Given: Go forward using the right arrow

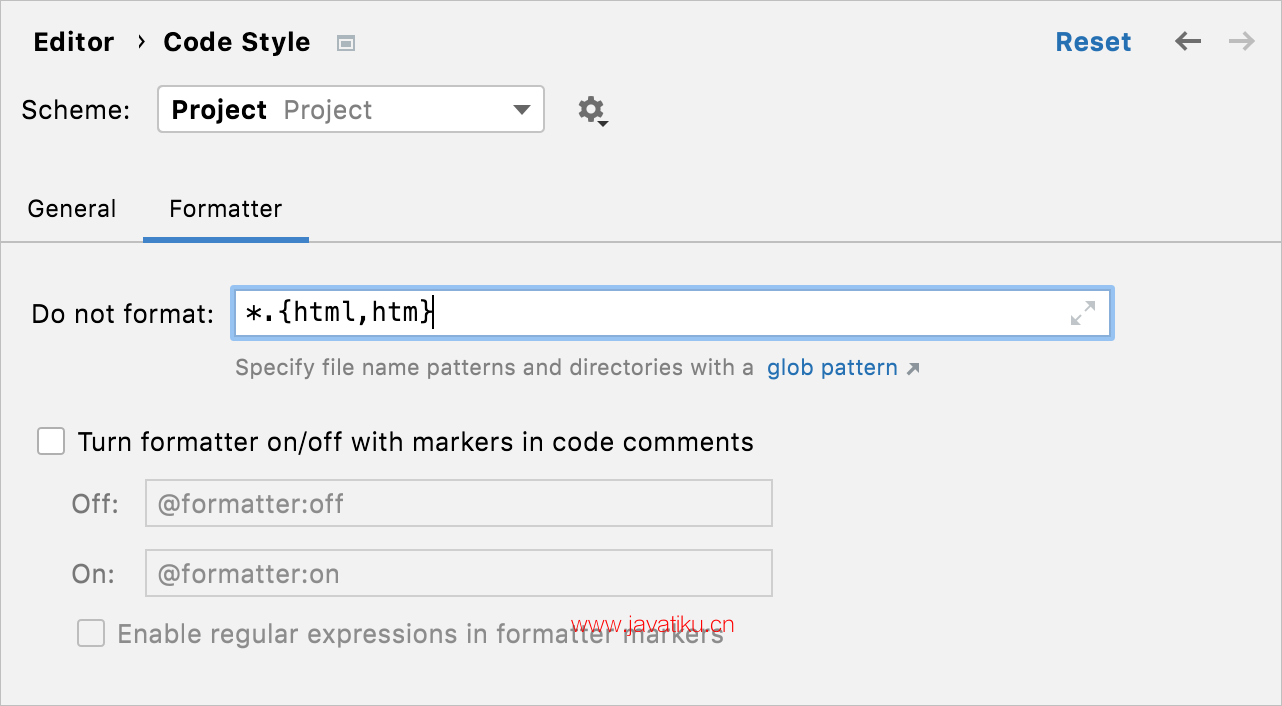Looking at the screenshot, I should click(1242, 42).
